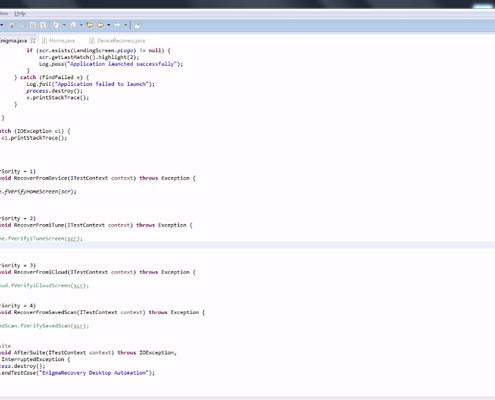Open the Next Annotation dropdown arrow
Viewport: 495px width, 400px height.
(64, 25)
